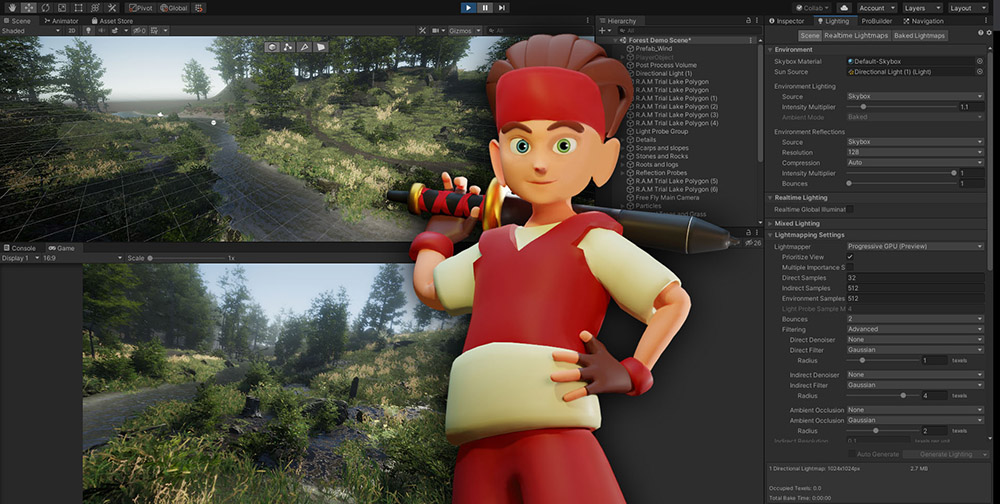Step forward one frame
Screen dimensions: 1000x504
pos(502,8)
